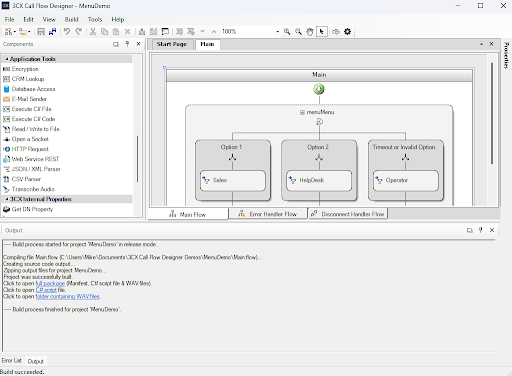Open the Open folder dropdown arrow
Image resolution: width=512 pixels, height=376 pixels.
click(29, 32)
